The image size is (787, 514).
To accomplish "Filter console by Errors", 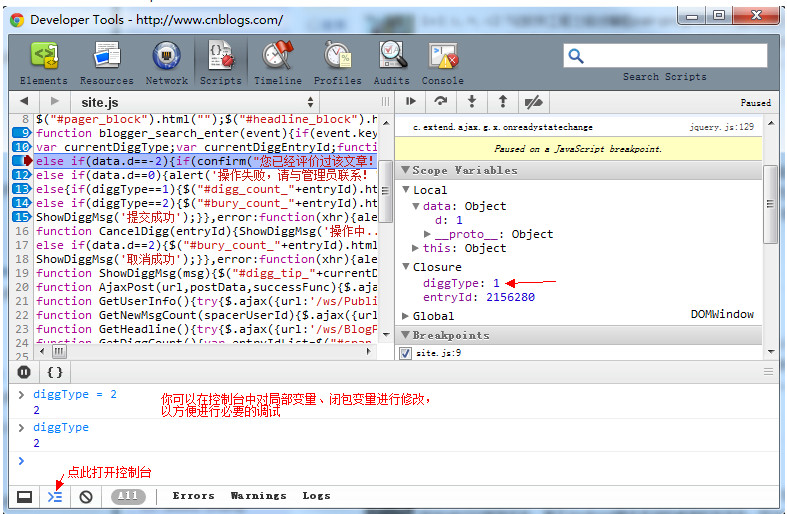I will coord(193,496).
